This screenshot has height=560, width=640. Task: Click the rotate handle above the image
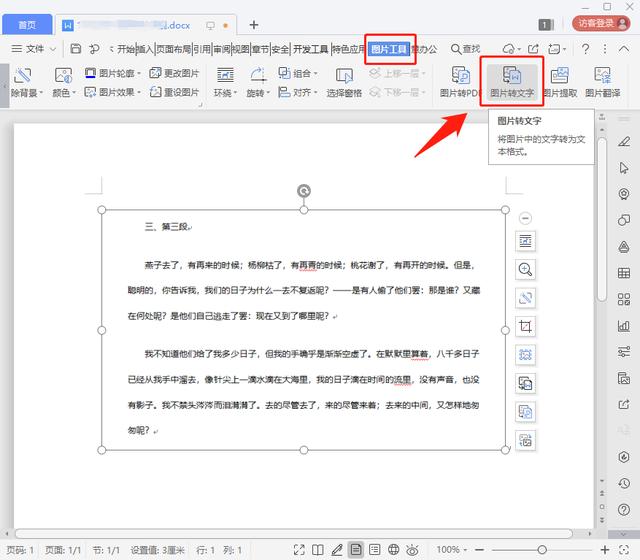click(x=304, y=191)
